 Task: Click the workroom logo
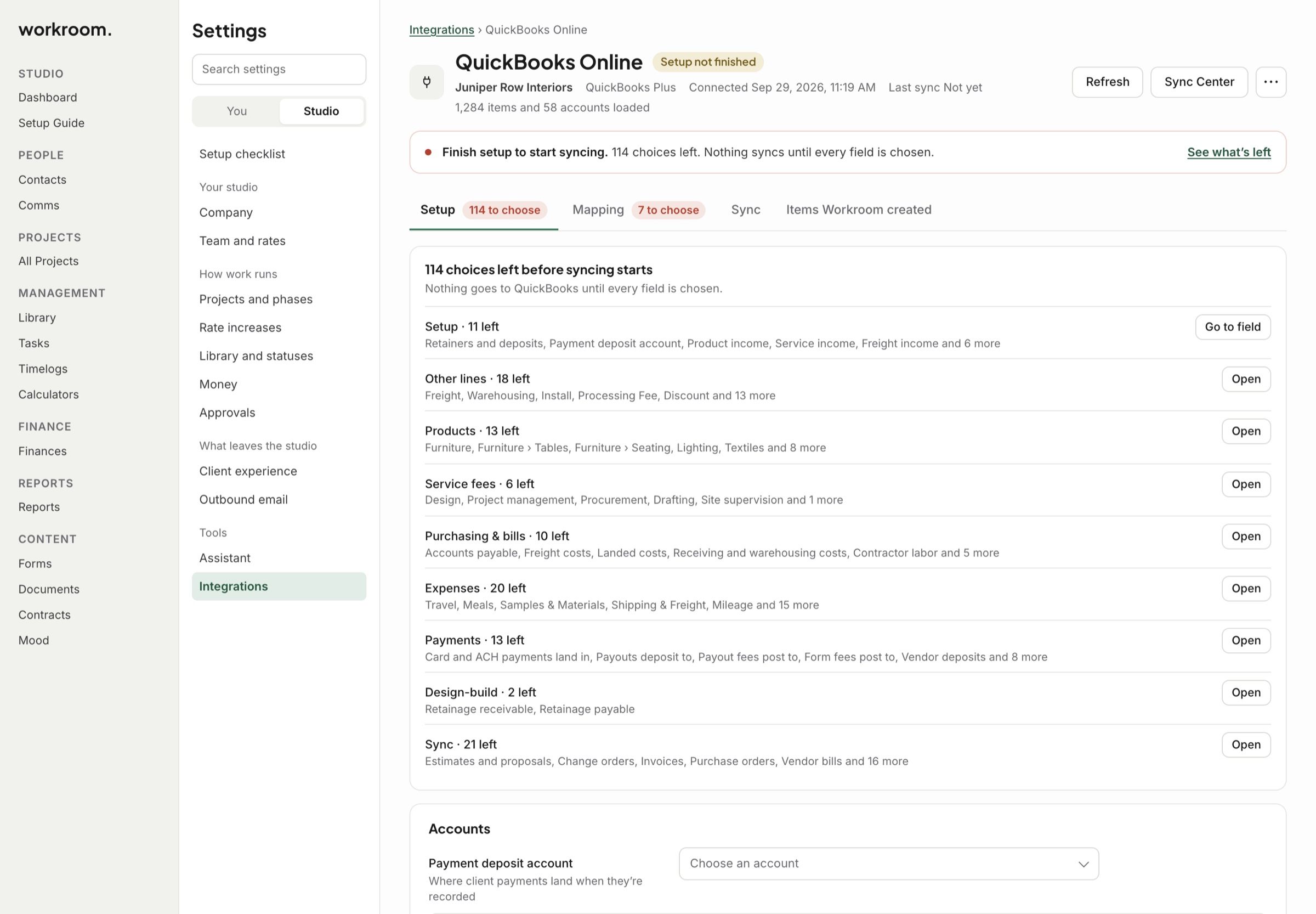65,29
